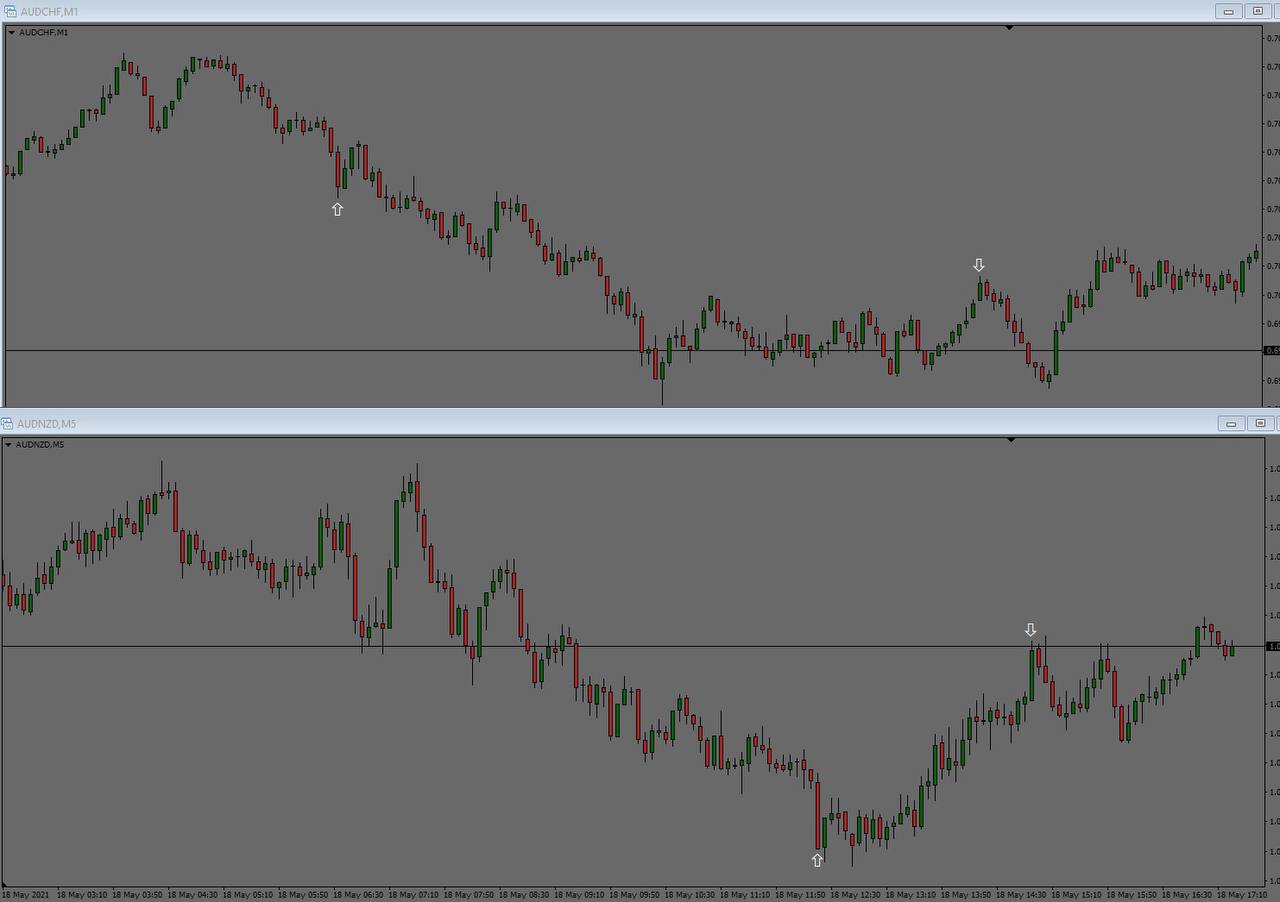Click the "18 May 2021" time axis label
Viewport: 1280px width, 902px height.
26,895
